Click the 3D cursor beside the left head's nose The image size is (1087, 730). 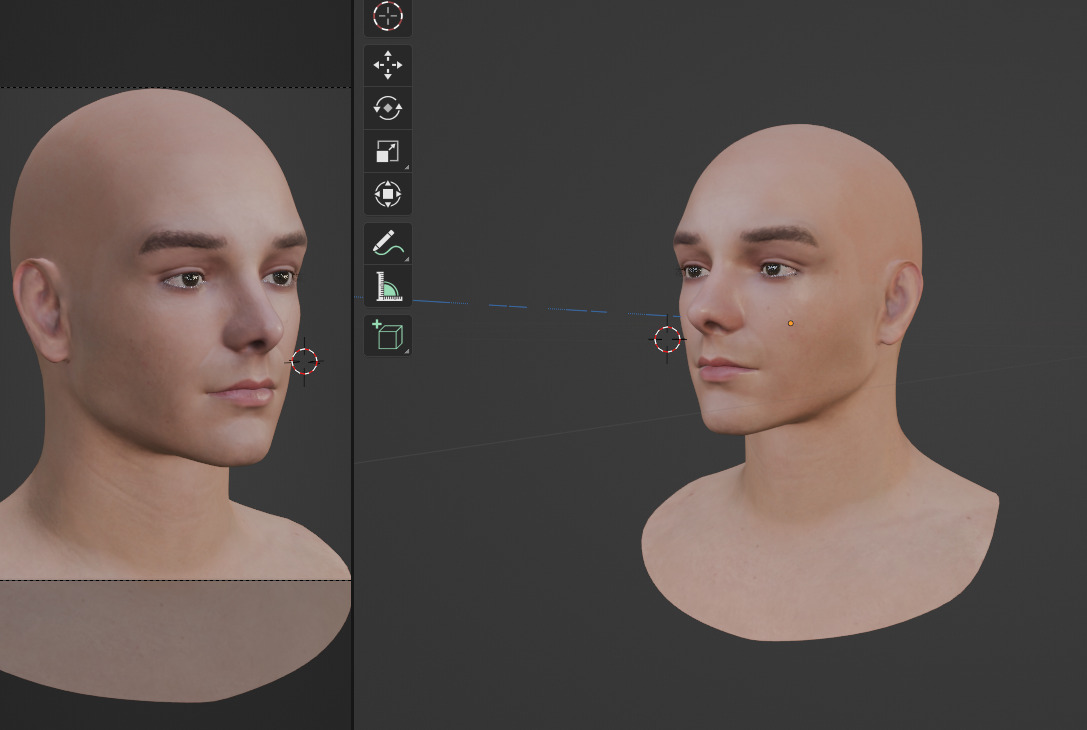tap(304, 361)
